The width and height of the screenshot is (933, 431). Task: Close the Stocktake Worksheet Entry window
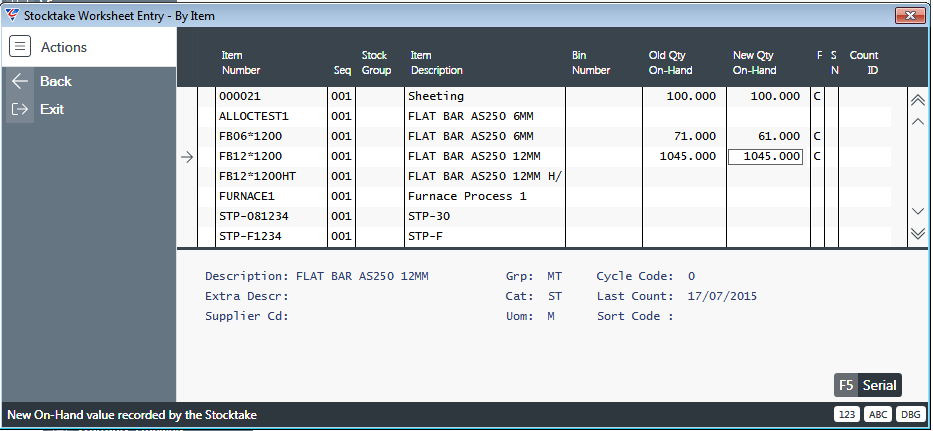[910, 16]
